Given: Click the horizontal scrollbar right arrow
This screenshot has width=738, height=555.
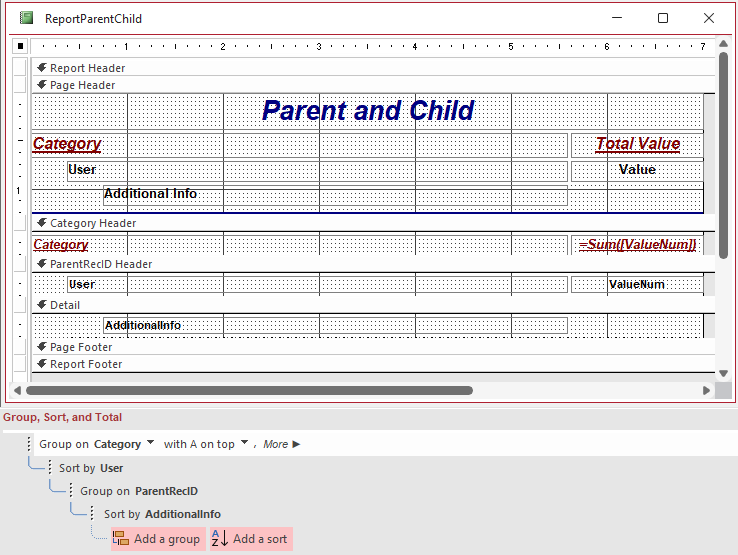Looking at the screenshot, I should (x=706, y=391).
